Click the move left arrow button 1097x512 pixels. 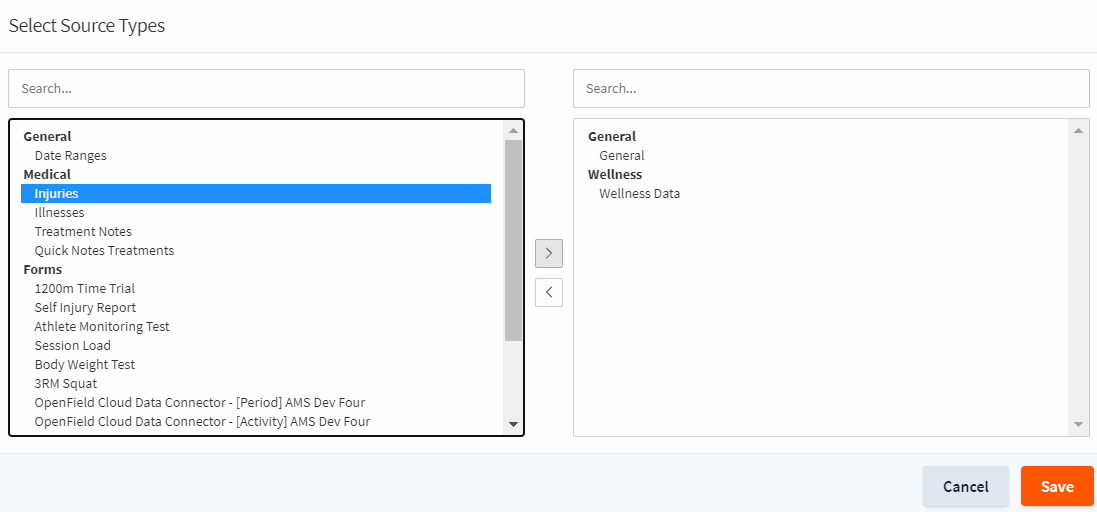coord(548,292)
